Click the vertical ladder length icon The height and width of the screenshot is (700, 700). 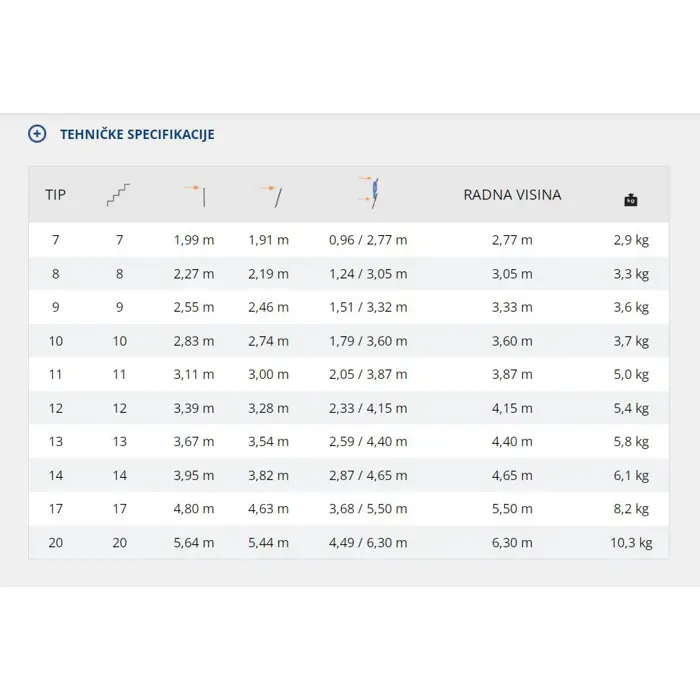pos(194,194)
